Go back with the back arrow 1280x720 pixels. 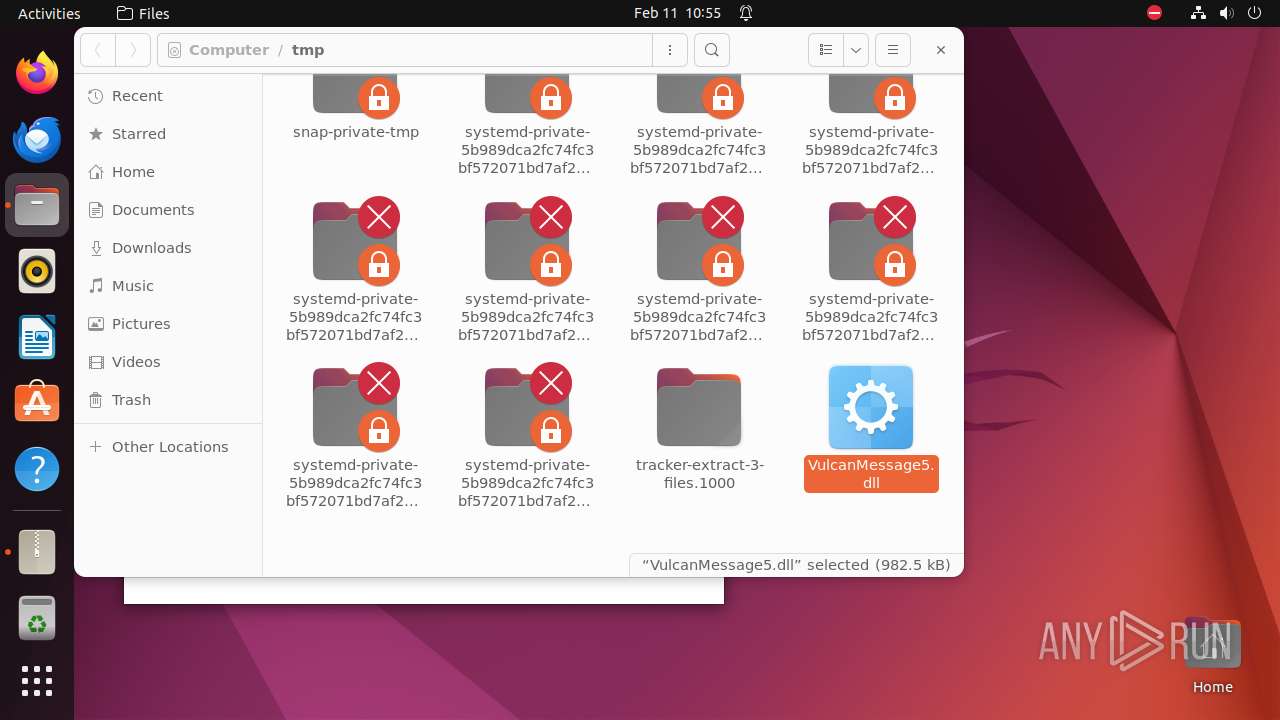pos(98,50)
